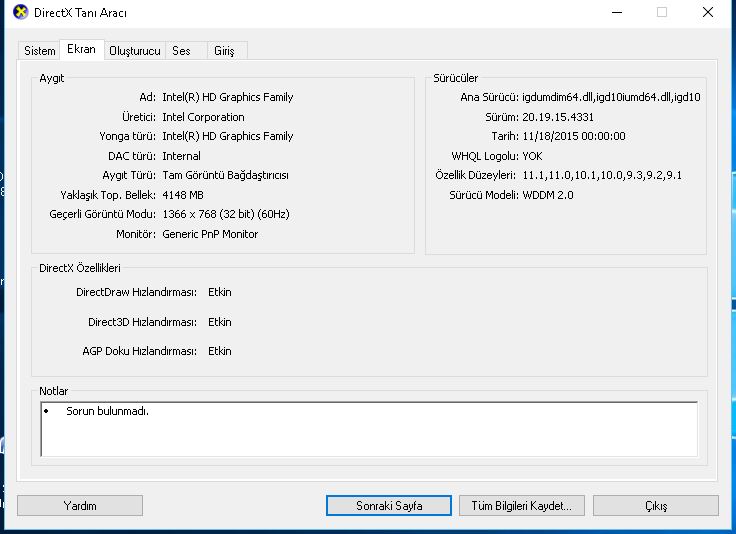Image resolution: width=736 pixels, height=534 pixels.
Task: Select the 'Sorun bulunmadı.' note text
Action: pos(107,411)
